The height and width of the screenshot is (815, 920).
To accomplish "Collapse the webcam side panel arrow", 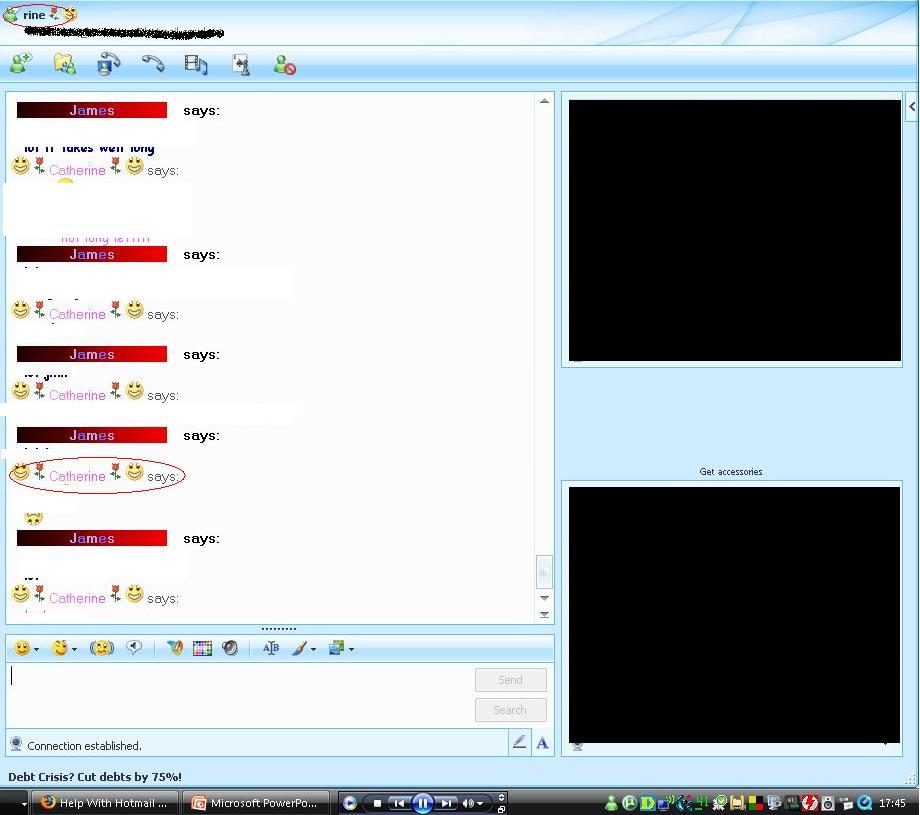I will pyautogui.click(x=911, y=105).
